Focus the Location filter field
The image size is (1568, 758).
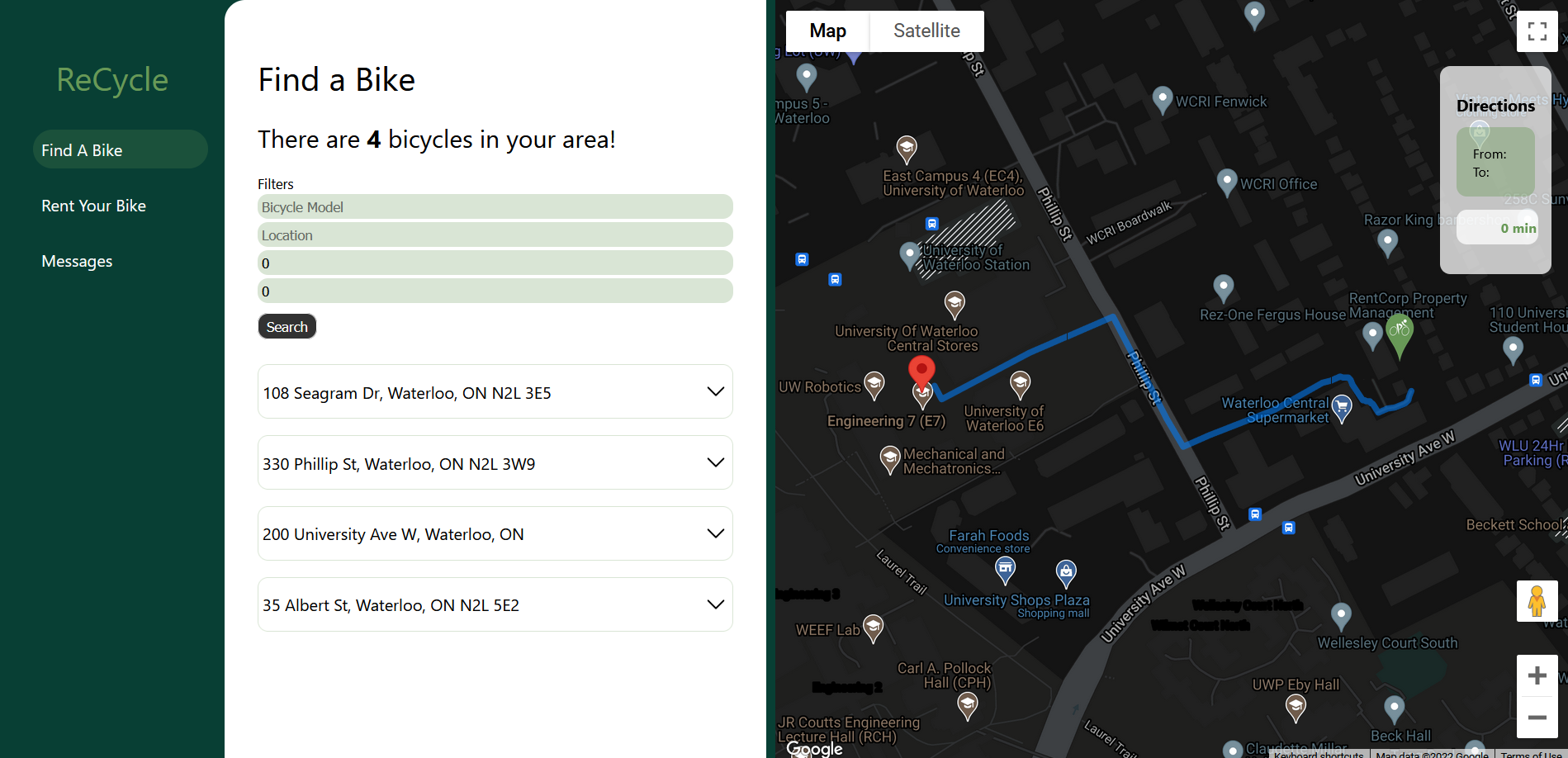(495, 235)
